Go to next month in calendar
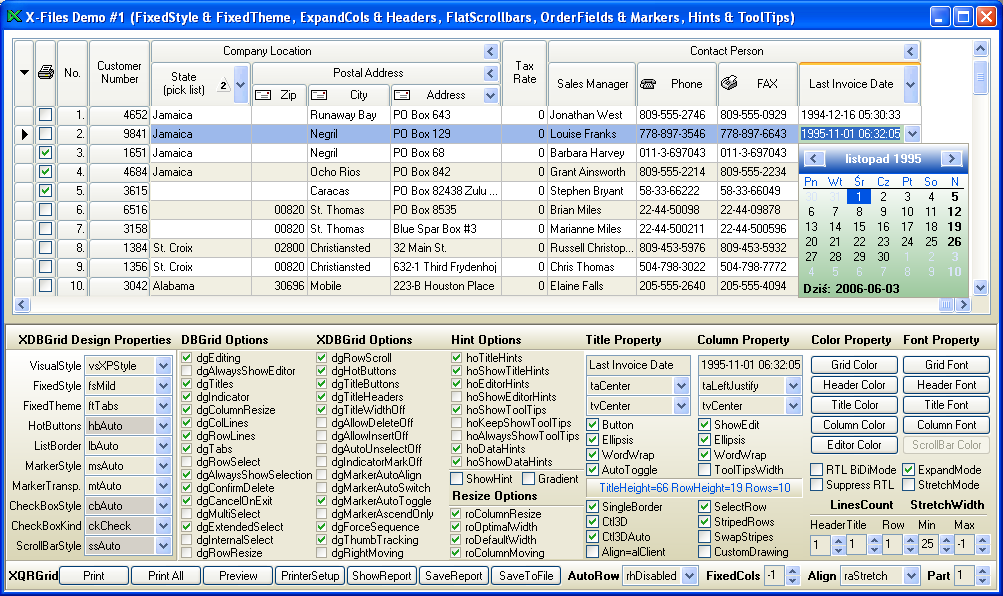This screenshot has height=596, width=1003. [x=951, y=159]
